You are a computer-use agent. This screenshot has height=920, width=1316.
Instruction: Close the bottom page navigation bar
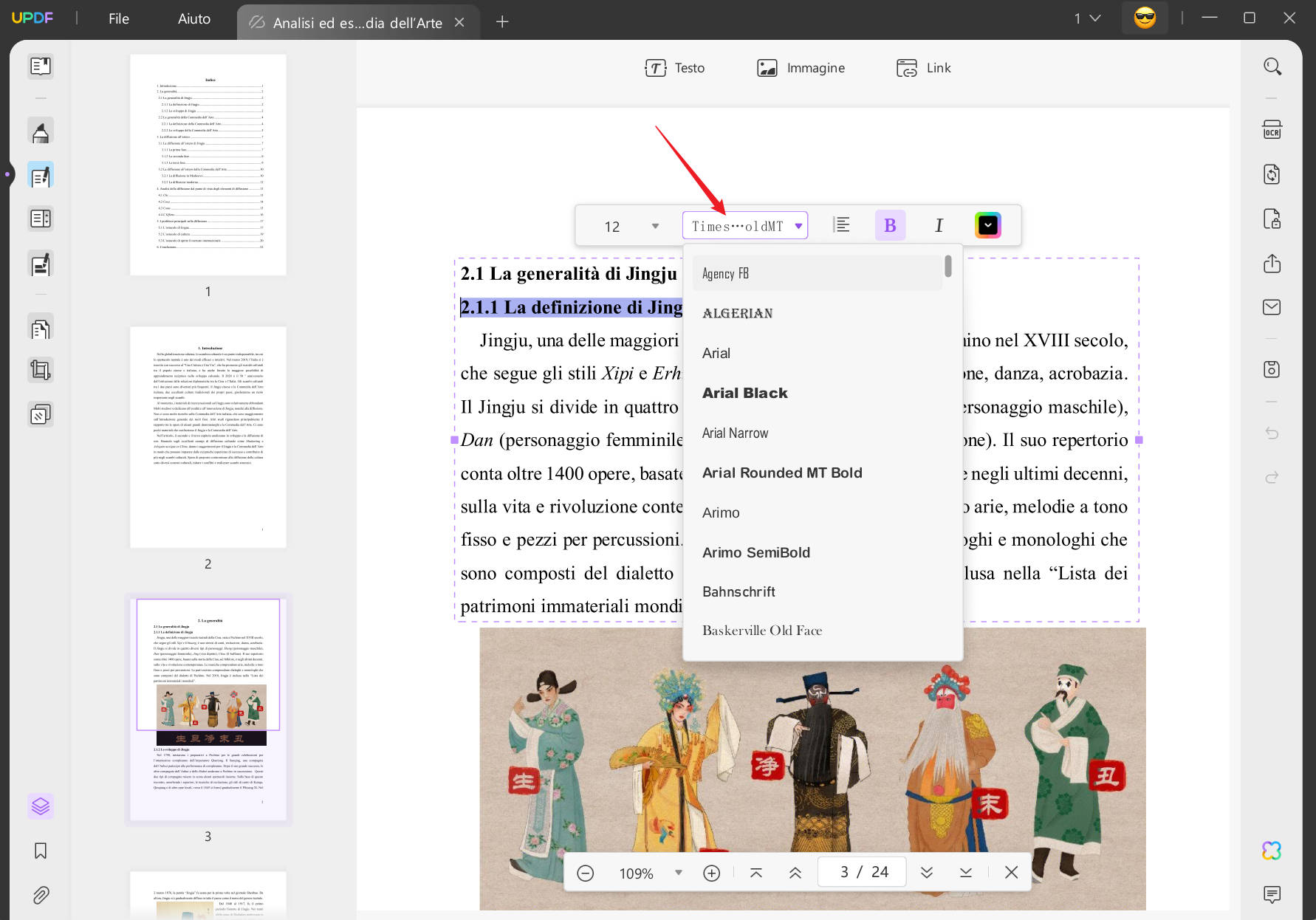point(1012,873)
